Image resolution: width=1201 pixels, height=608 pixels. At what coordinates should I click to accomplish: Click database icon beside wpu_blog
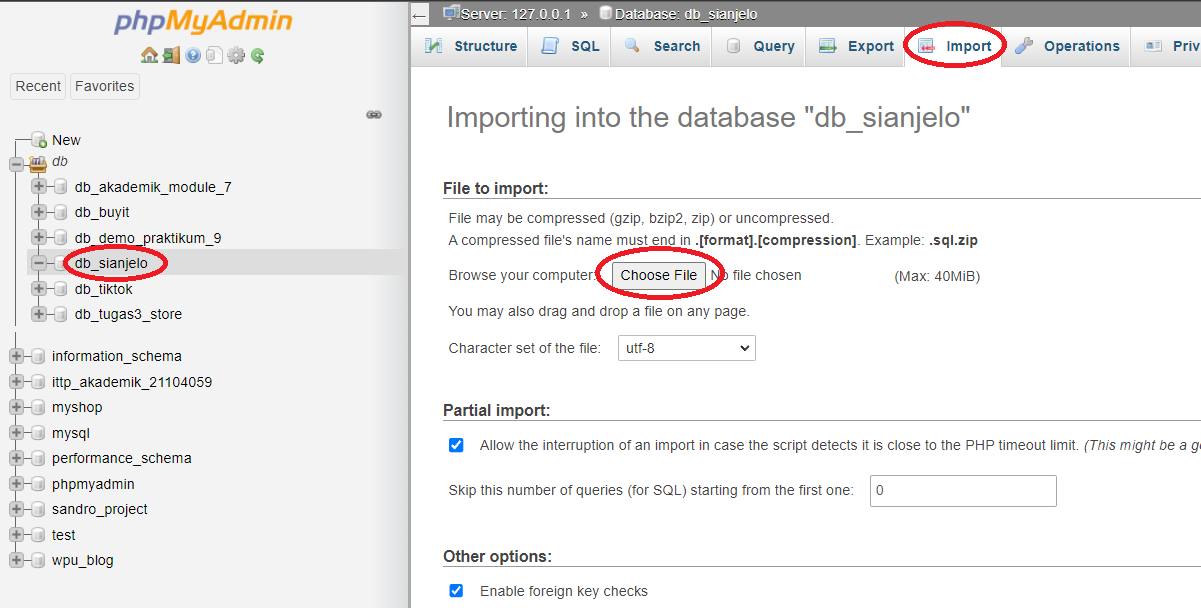point(38,560)
